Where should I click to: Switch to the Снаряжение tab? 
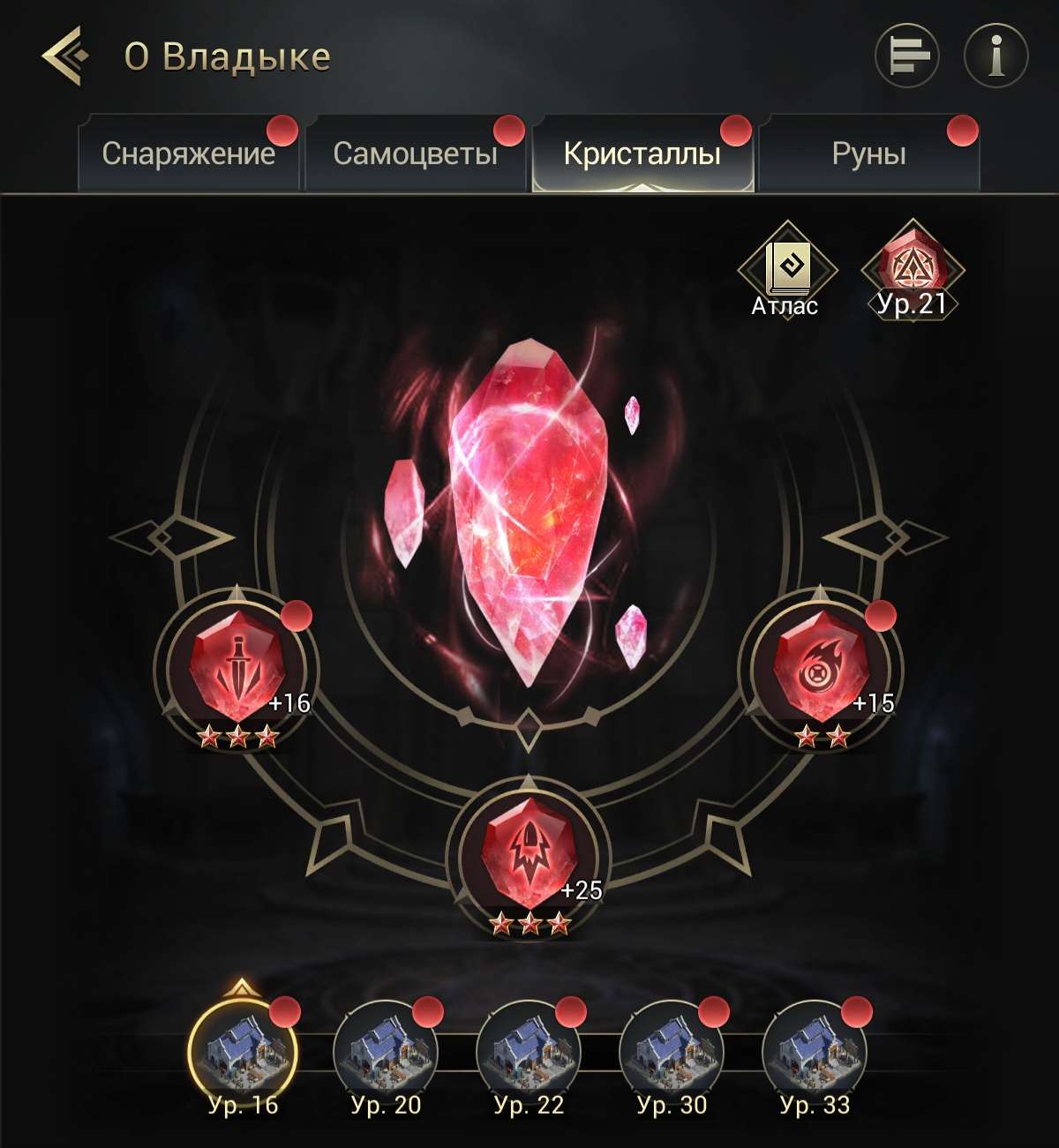pyautogui.click(x=188, y=154)
